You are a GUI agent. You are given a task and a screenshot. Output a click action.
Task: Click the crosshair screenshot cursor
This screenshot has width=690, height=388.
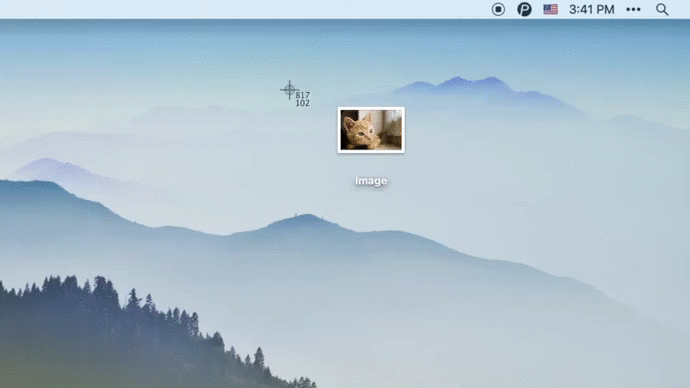(x=289, y=90)
